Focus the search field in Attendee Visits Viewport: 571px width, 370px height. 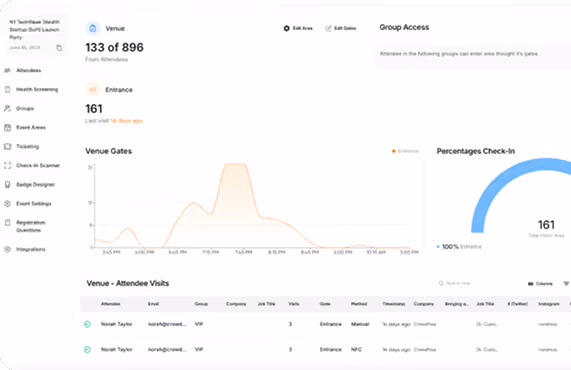(459, 283)
